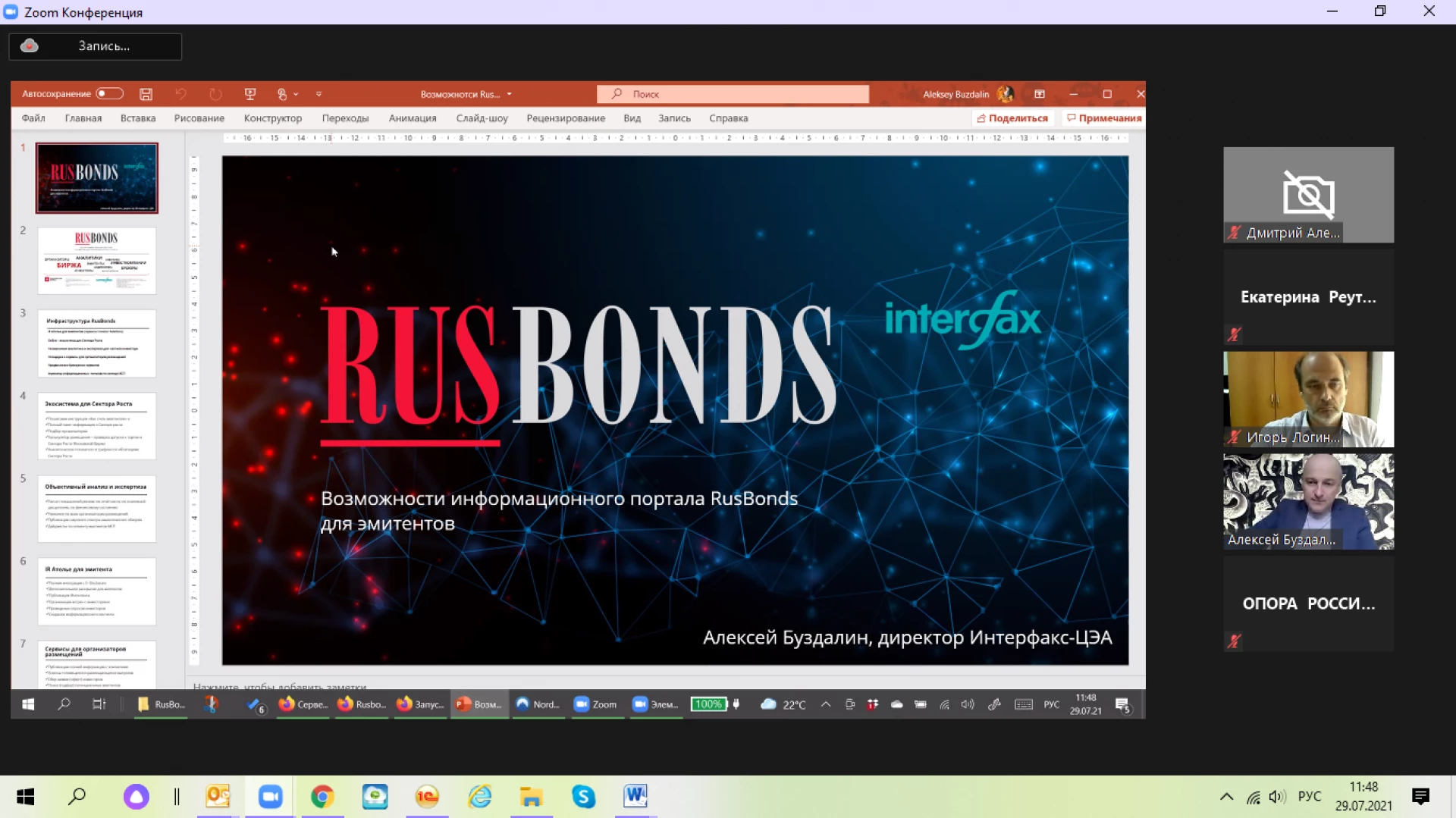1456x818 pixels.
Task: Select slide 1 RusBonds title thumbnail
Action: (x=97, y=178)
